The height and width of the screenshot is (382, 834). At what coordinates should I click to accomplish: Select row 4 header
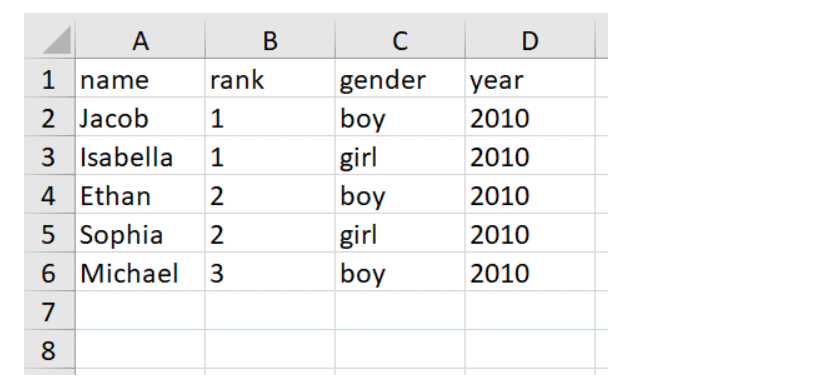[49, 195]
